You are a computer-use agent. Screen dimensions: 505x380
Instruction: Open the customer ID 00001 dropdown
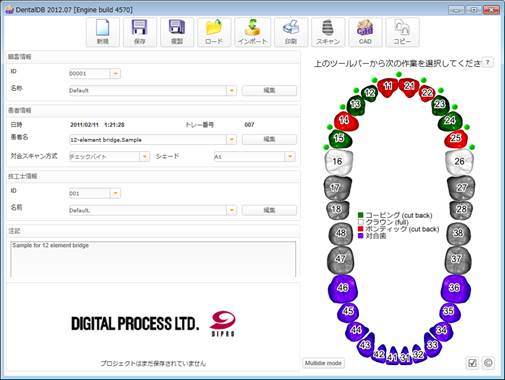(x=115, y=73)
